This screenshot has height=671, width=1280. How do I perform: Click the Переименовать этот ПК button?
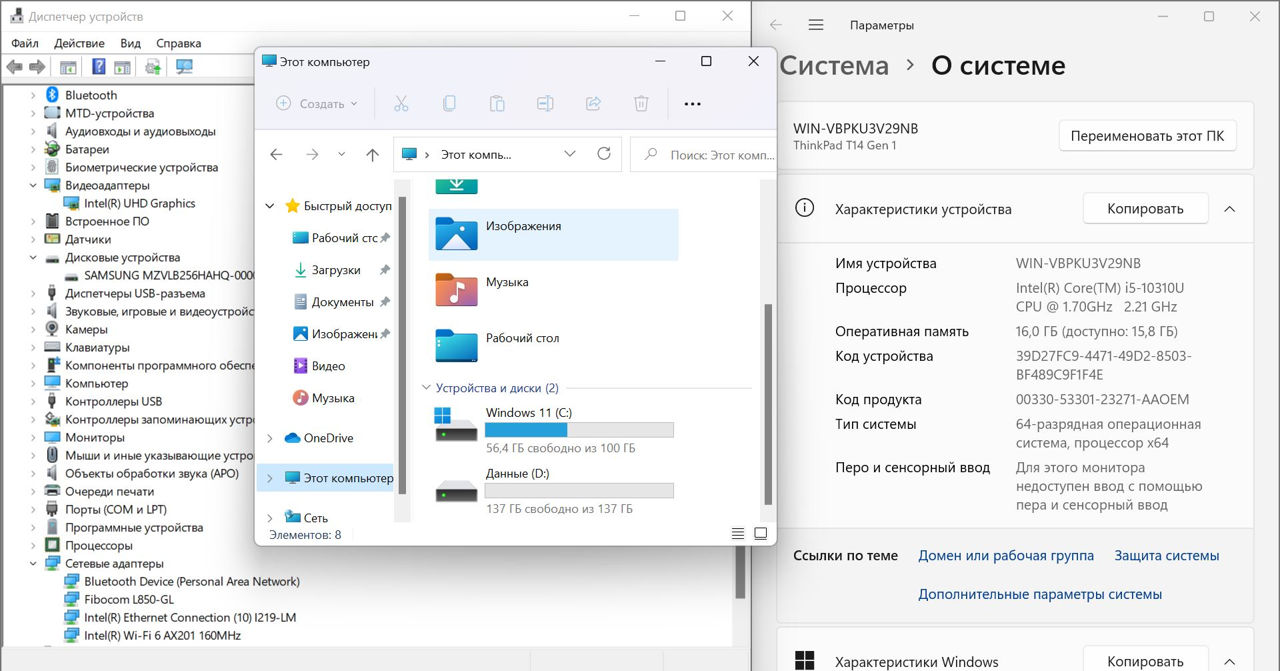[x=1147, y=136]
